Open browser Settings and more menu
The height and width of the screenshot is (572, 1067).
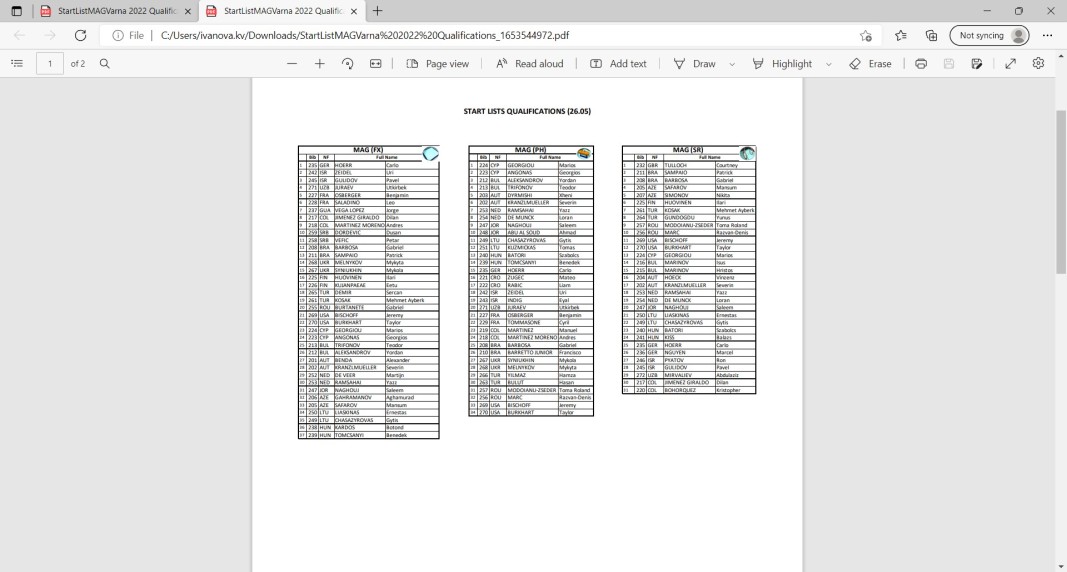(1047, 35)
